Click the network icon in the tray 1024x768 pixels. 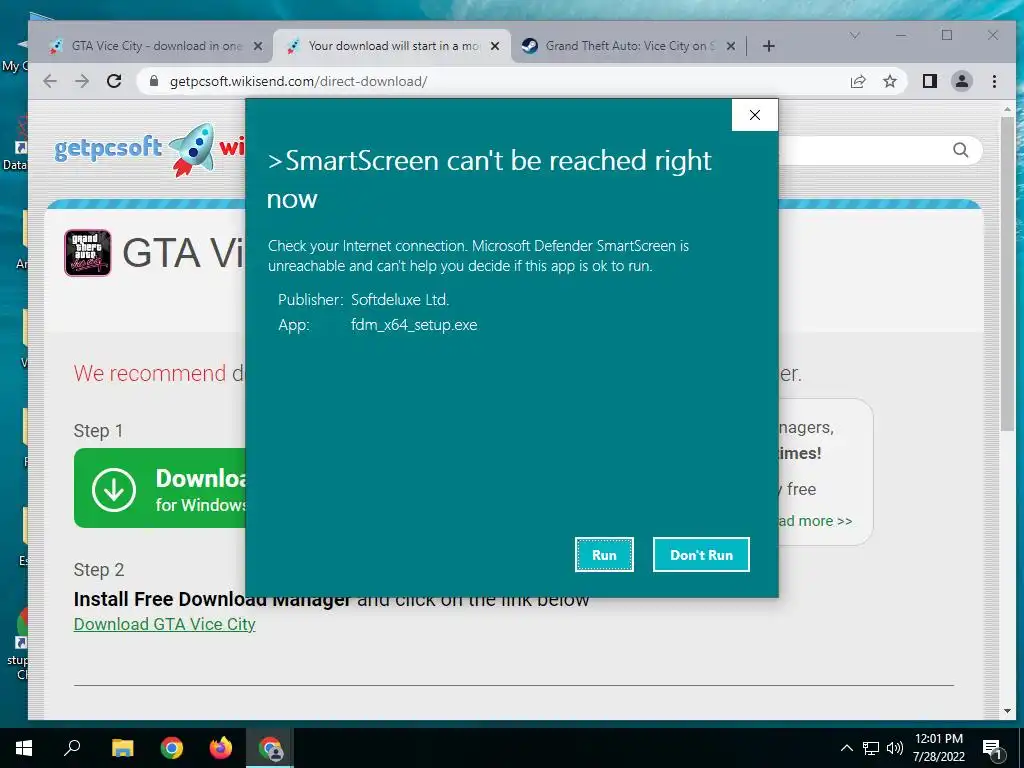(x=871, y=748)
